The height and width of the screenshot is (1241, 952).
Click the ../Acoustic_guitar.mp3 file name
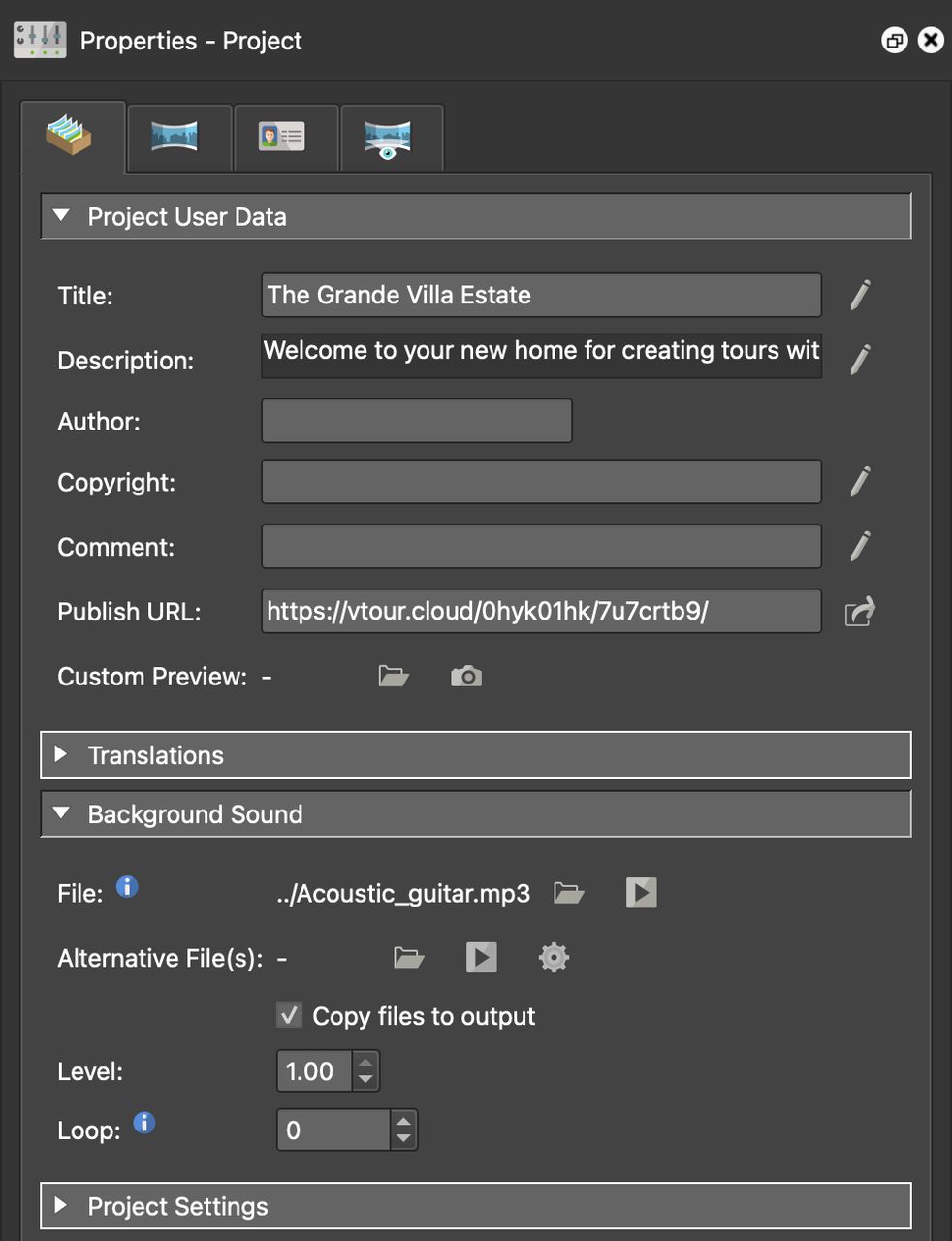click(x=403, y=893)
